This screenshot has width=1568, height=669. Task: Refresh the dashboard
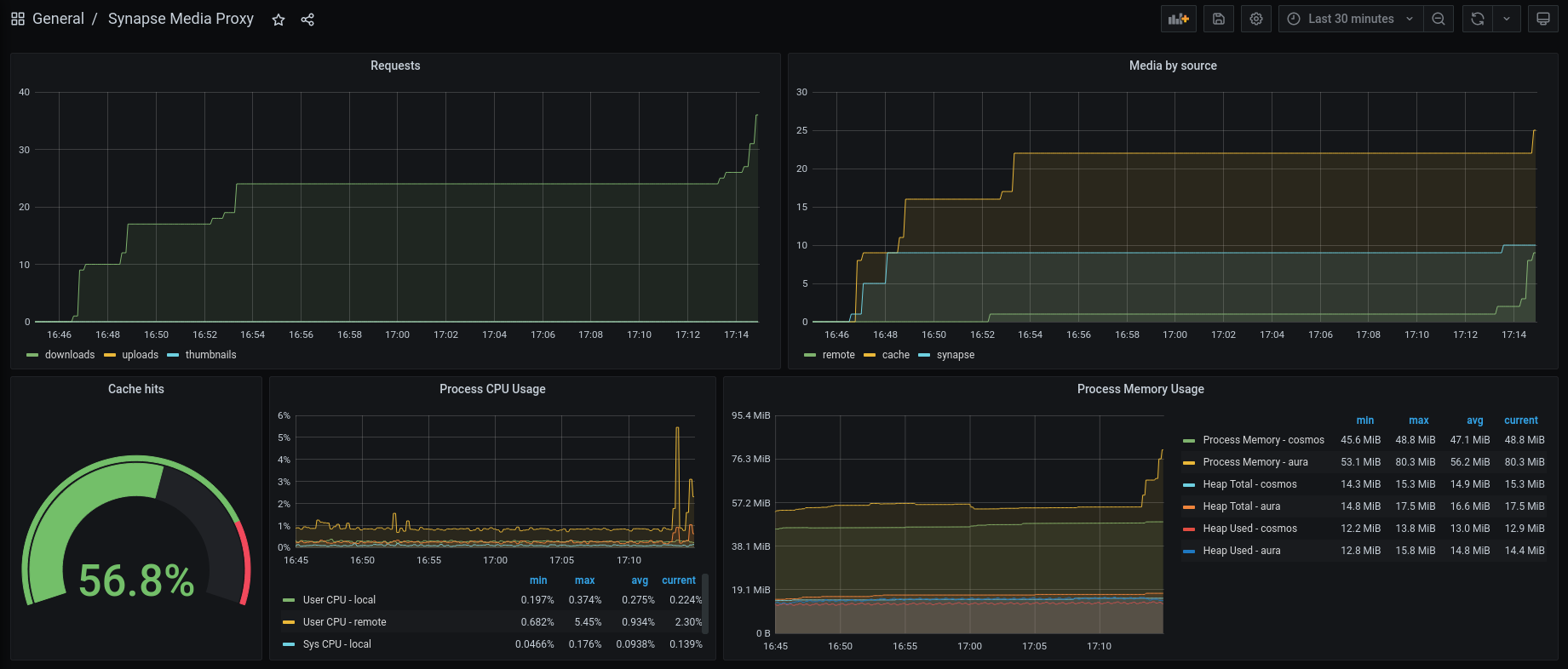pos(1478,19)
